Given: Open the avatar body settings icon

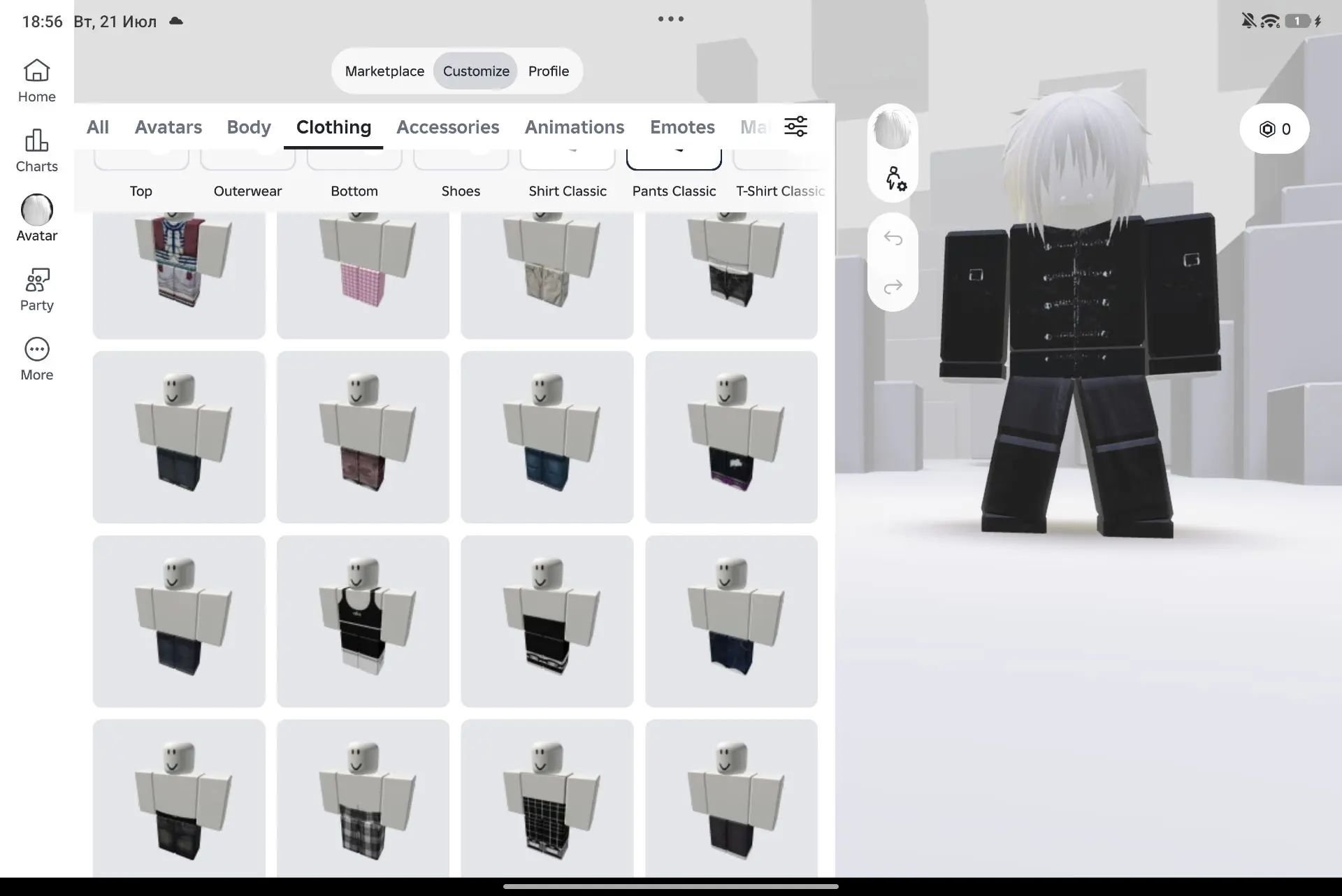Looking at the screenshot, I should [895, 179].
